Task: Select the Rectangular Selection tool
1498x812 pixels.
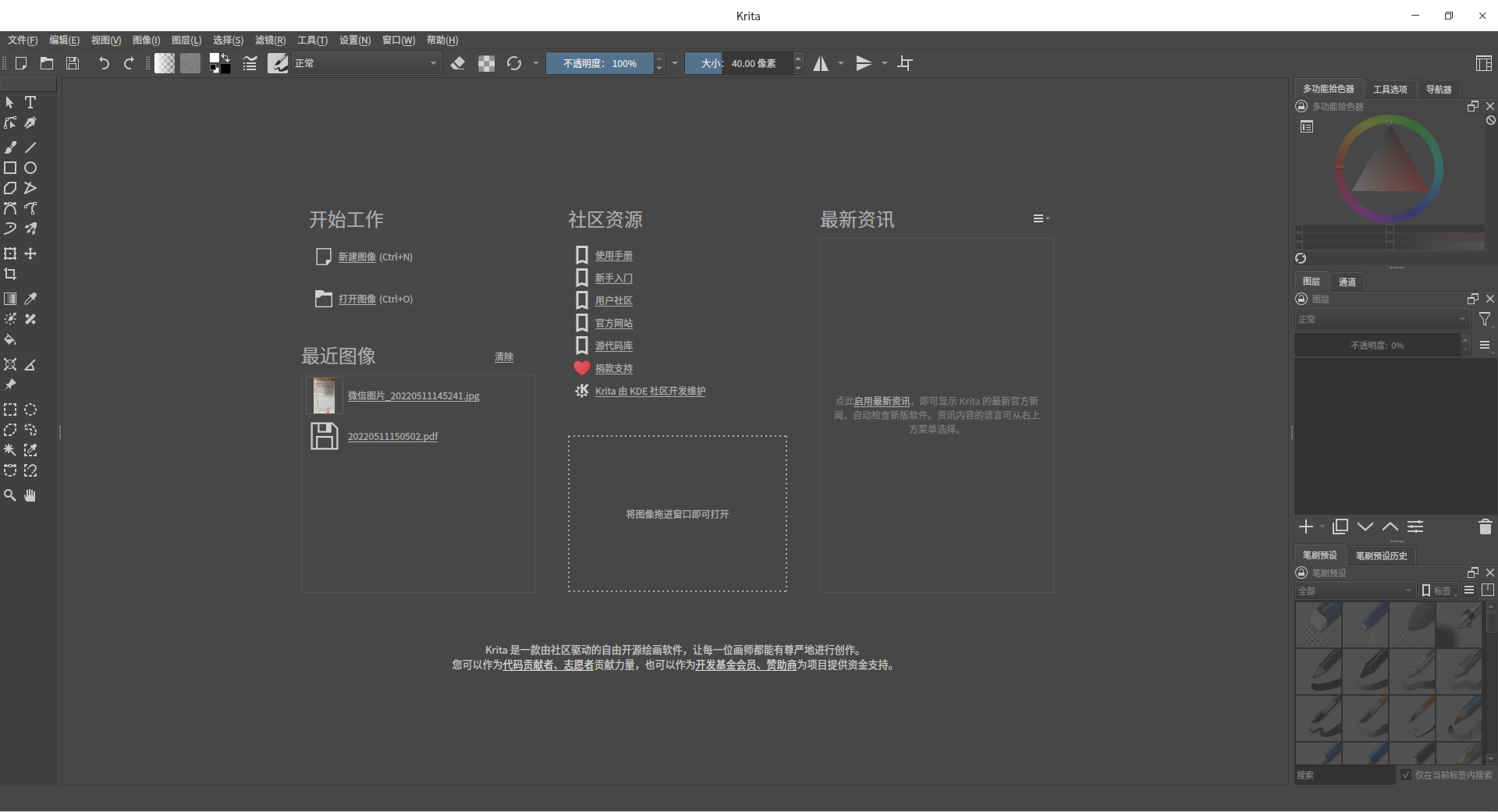Action: tap(10, 409)
